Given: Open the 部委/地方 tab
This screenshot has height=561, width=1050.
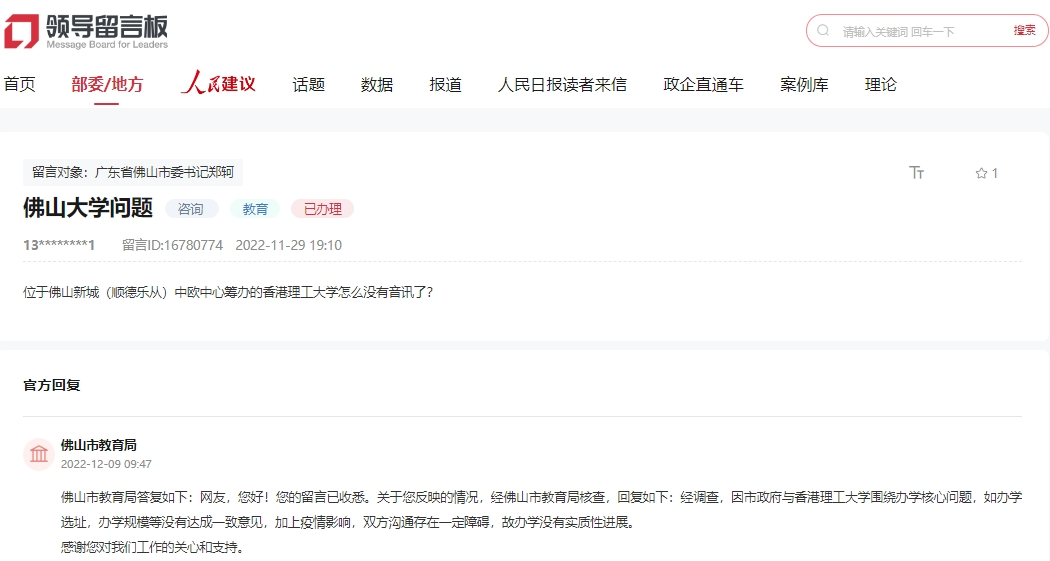Looking at the screenshot, I should (x=107, y=84).
